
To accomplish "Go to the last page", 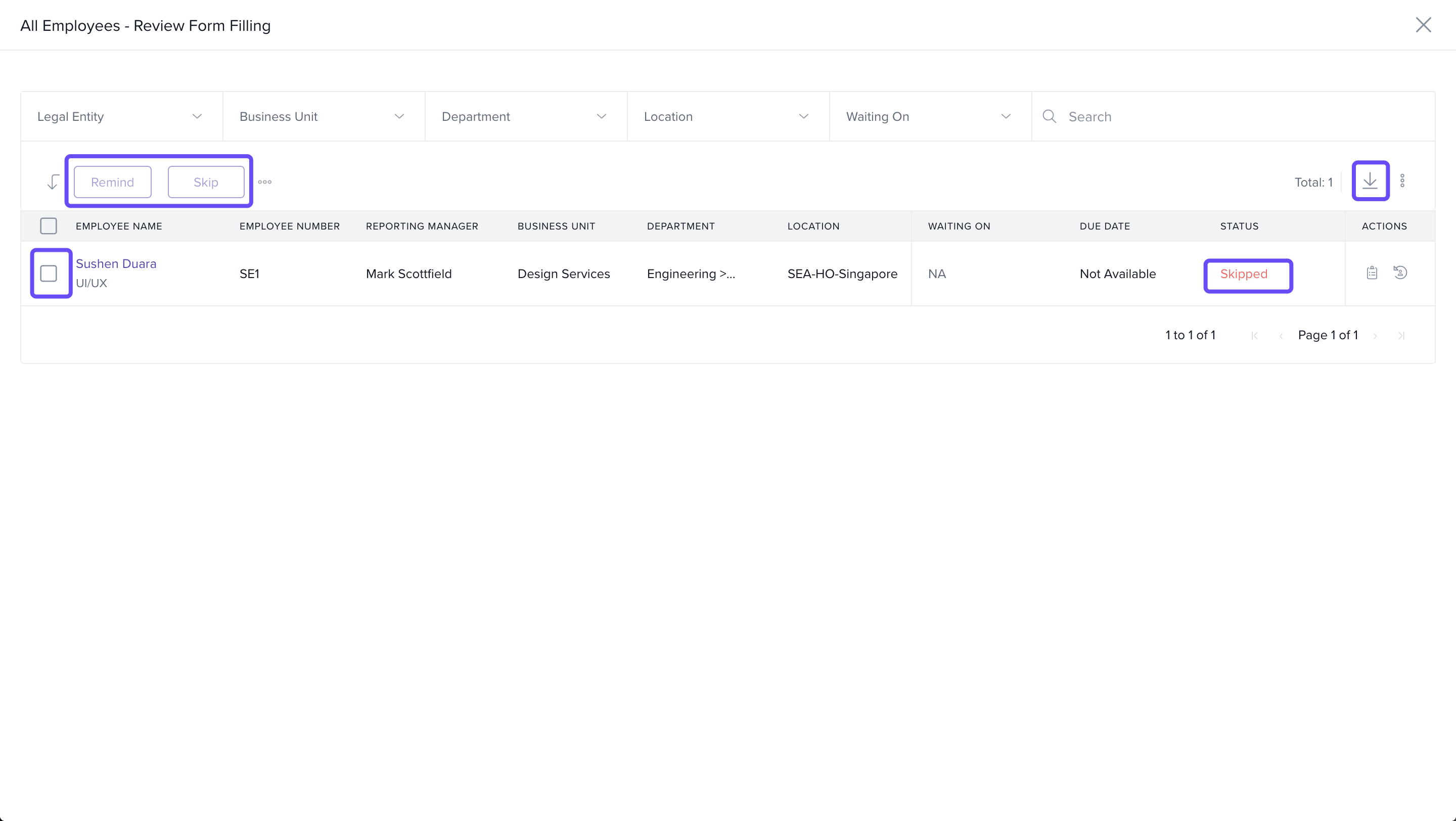I will tap(1401, 336).
